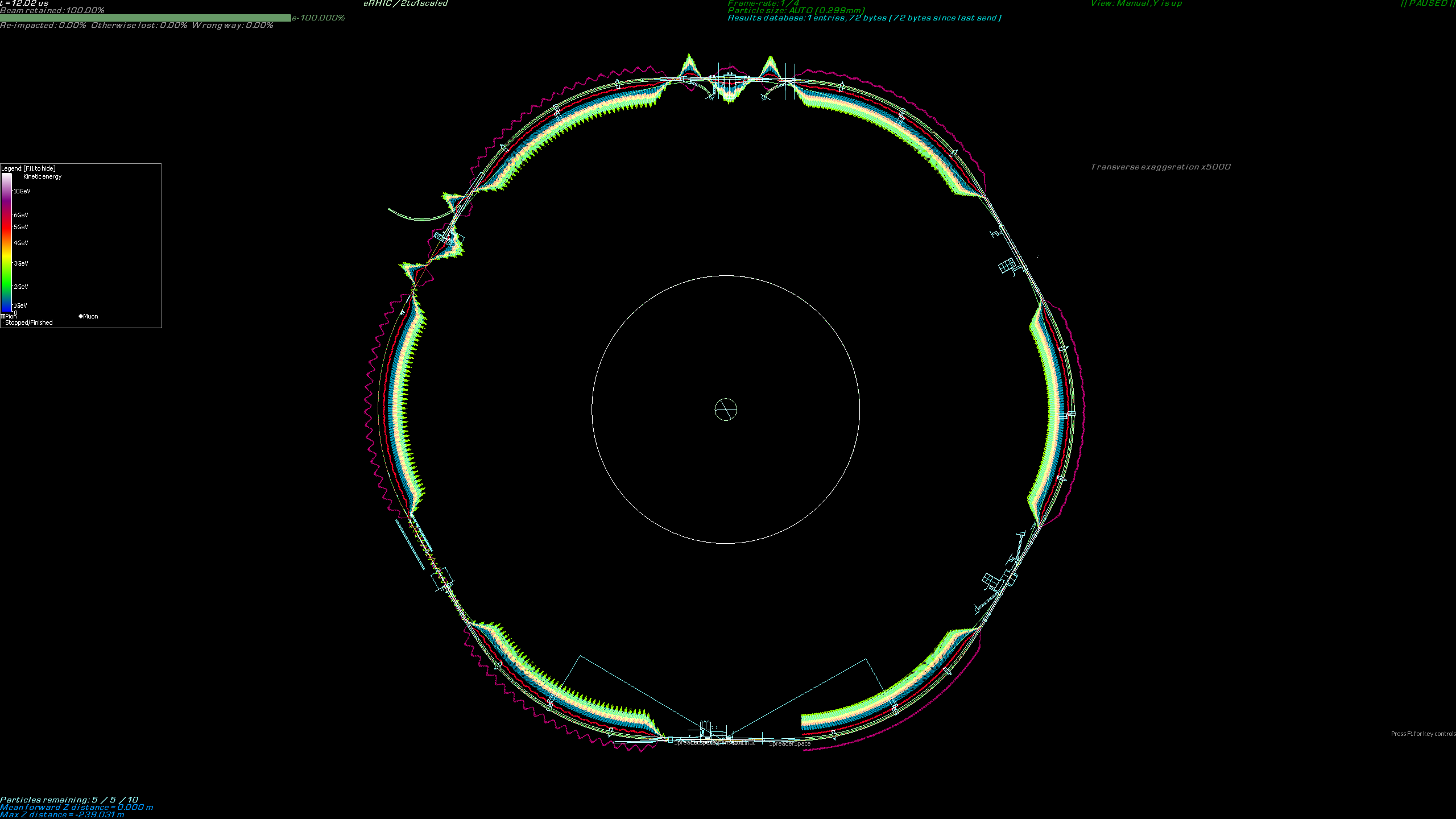This screenshot has width=1456, height=819.
Task: Click the Max Z distance readout
Action: click(62, 814)
